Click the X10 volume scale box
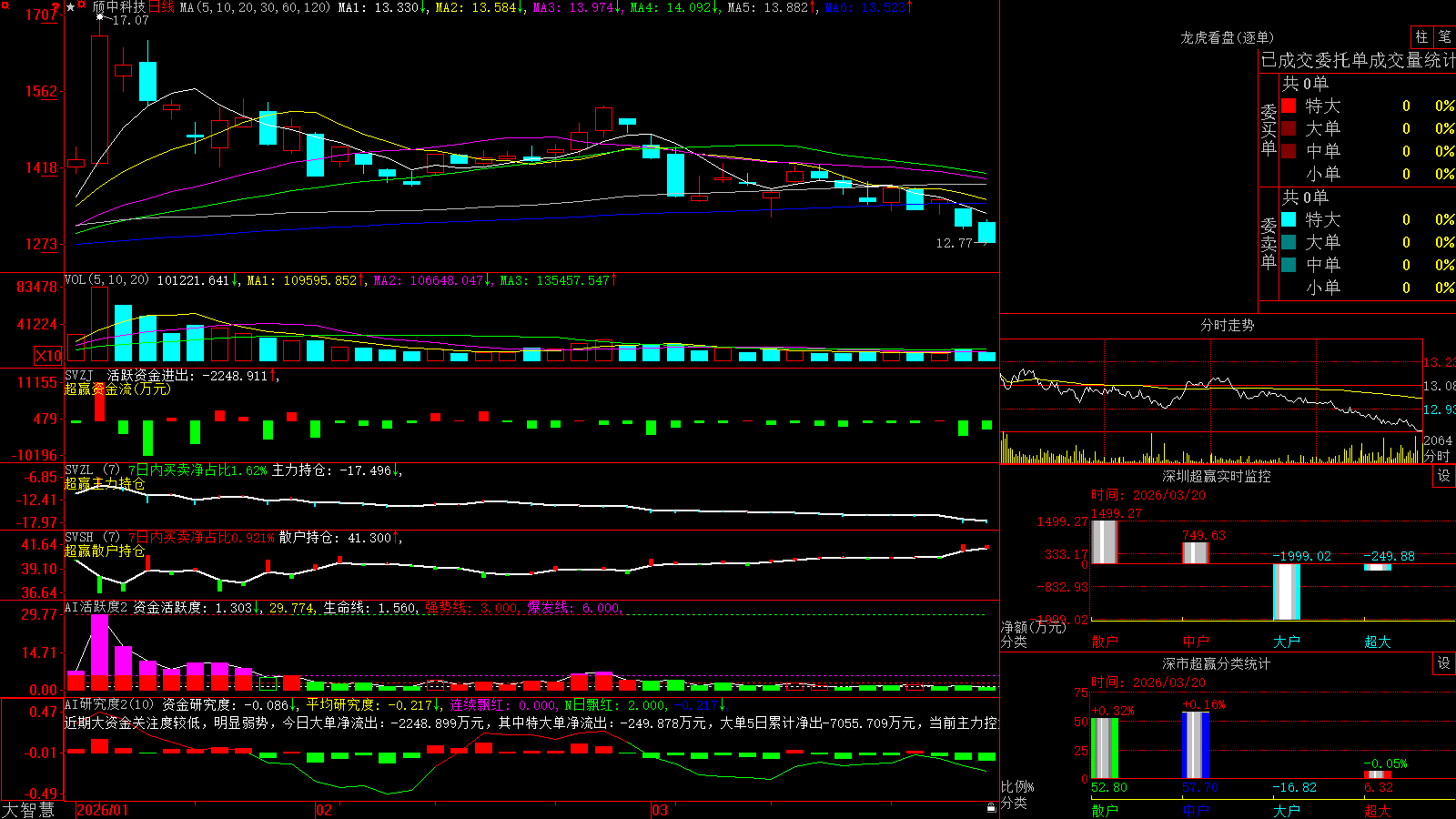 coord(48,356)
